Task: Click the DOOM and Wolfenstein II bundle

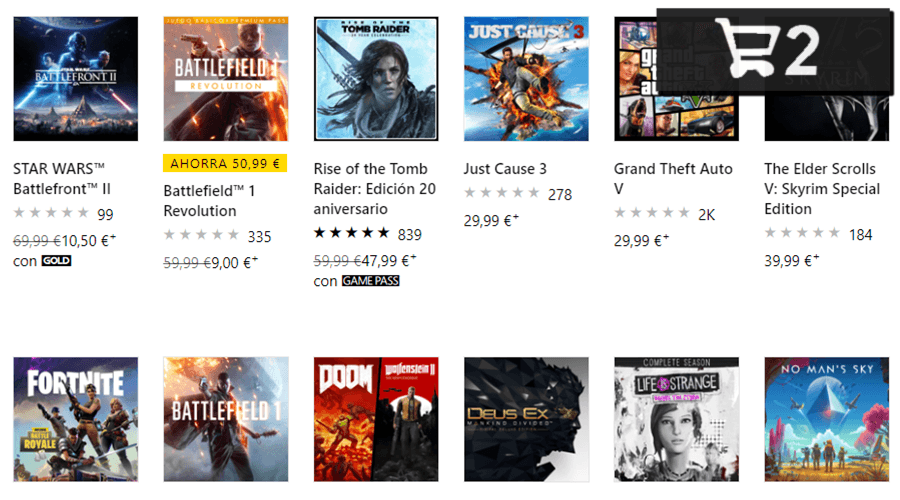Action: tap(376, 419)
